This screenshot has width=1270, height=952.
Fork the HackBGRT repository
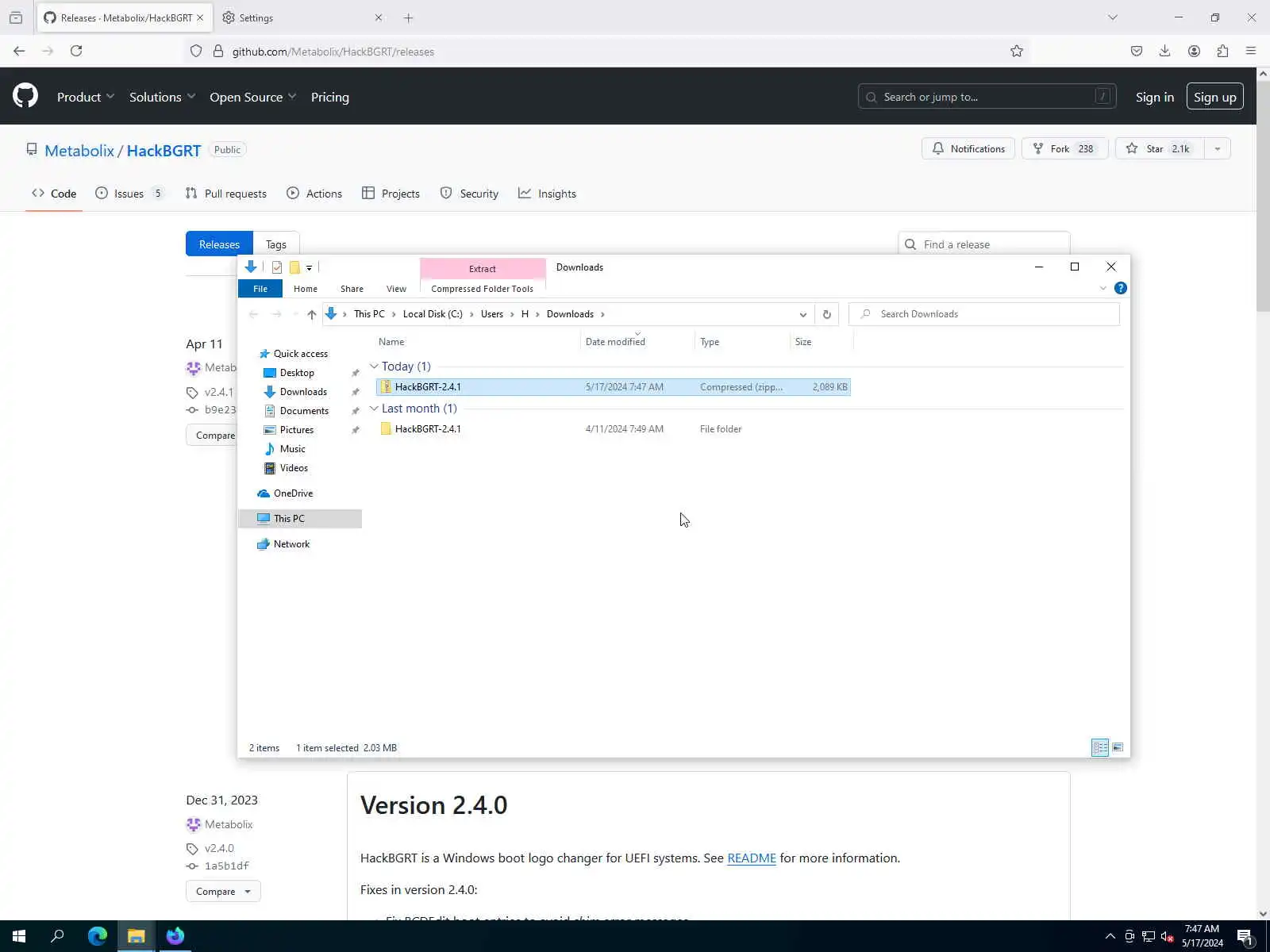pos(1064,148)
